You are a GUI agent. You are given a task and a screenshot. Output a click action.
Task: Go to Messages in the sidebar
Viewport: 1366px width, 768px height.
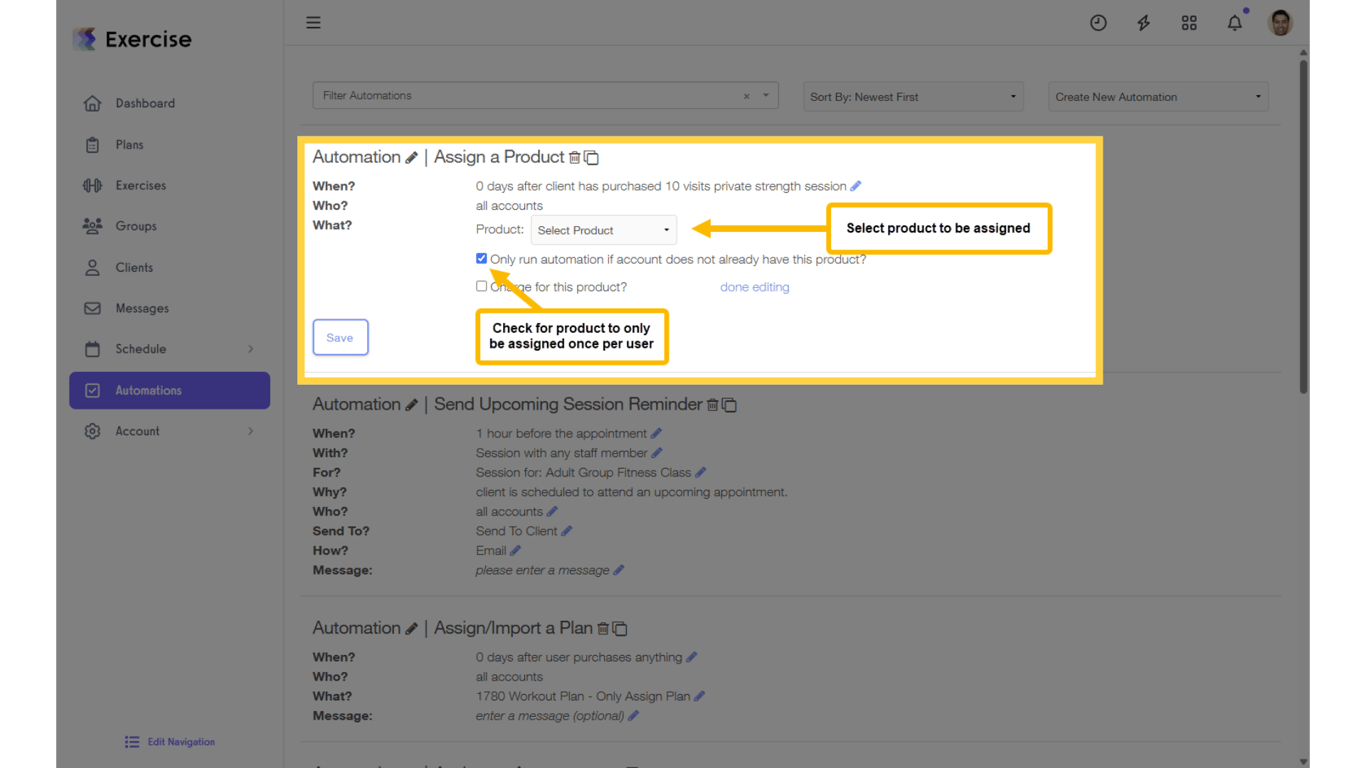[141, 308]
